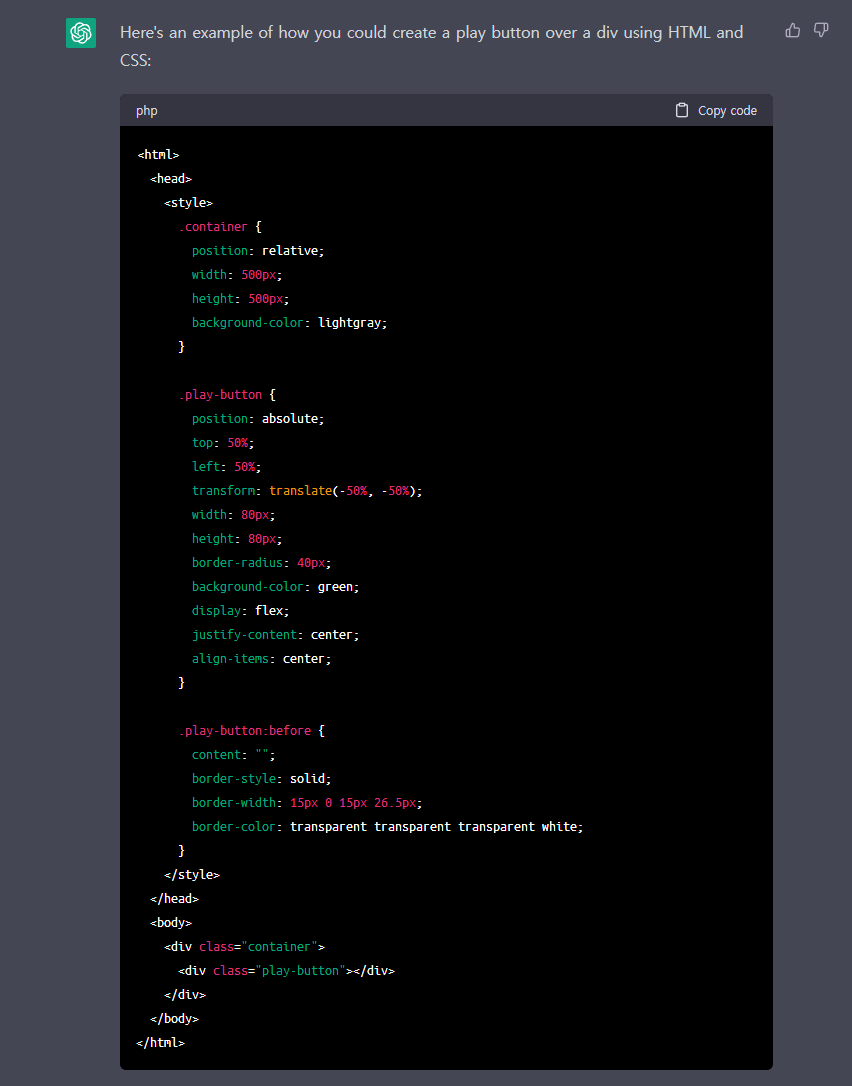This screenshot has width=852, height=1086.
Task: Click the div class="container" line
Action: tap(245, 947)
